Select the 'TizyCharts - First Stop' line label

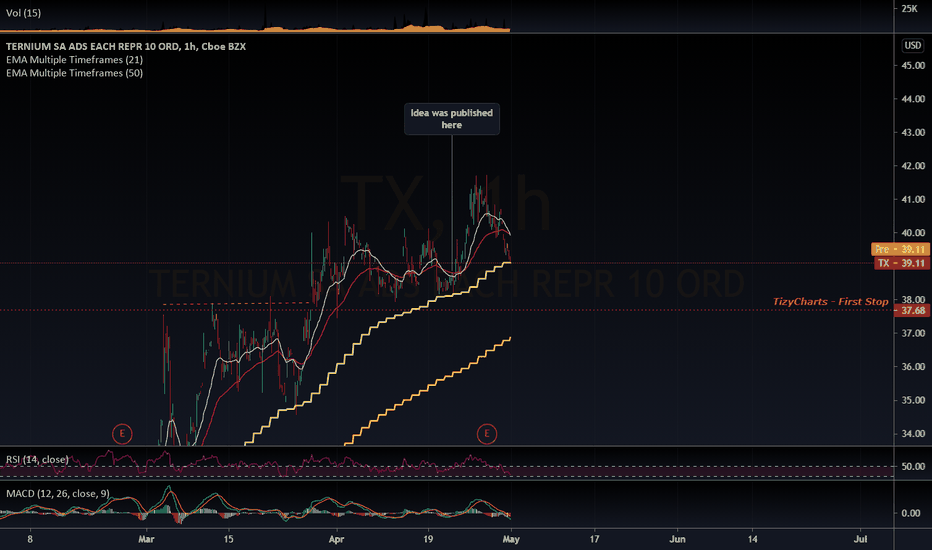(x=830, y=301)
